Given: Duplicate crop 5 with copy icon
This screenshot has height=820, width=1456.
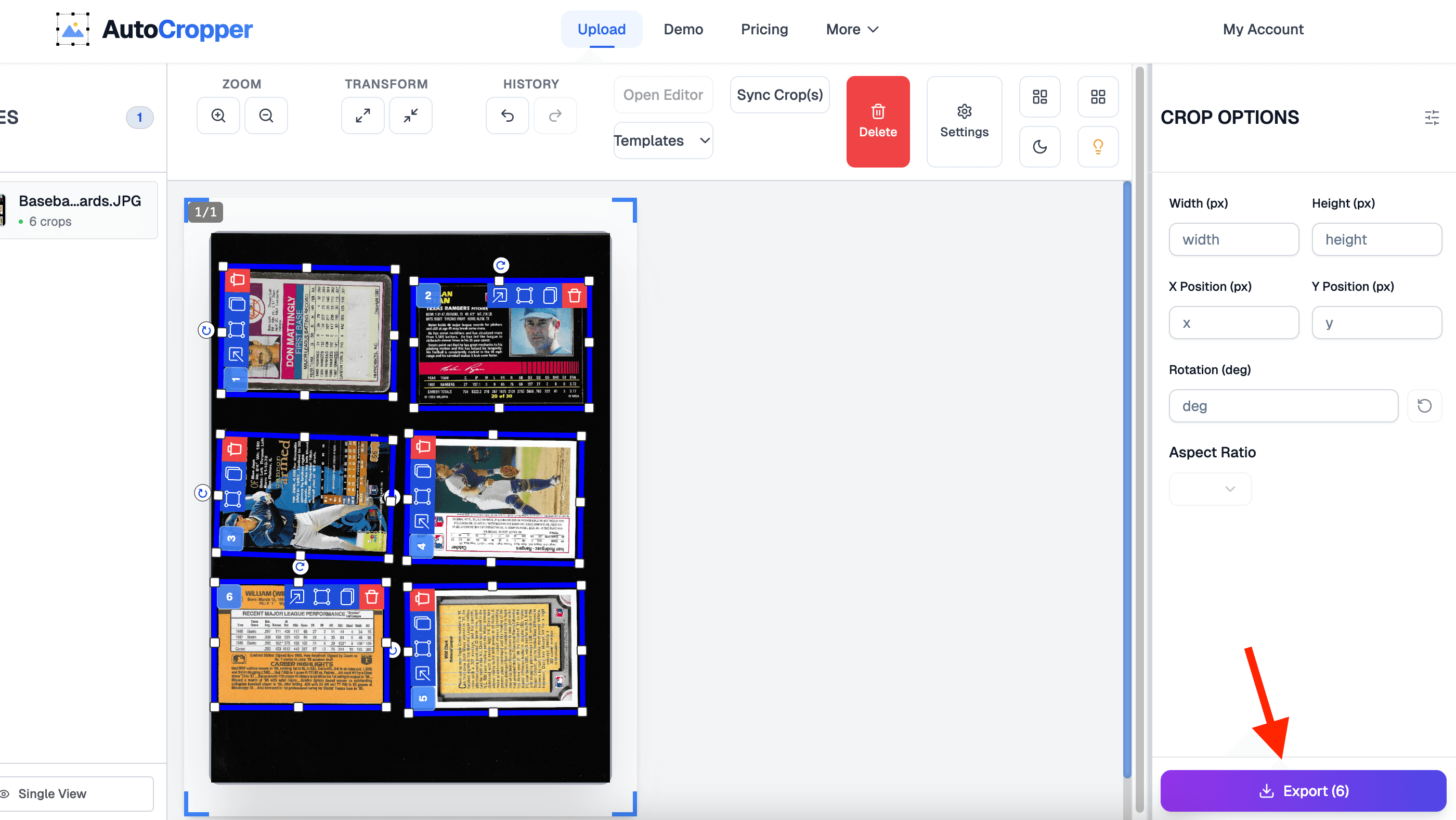Looking at the screenshot, I should tap(422, 623).
